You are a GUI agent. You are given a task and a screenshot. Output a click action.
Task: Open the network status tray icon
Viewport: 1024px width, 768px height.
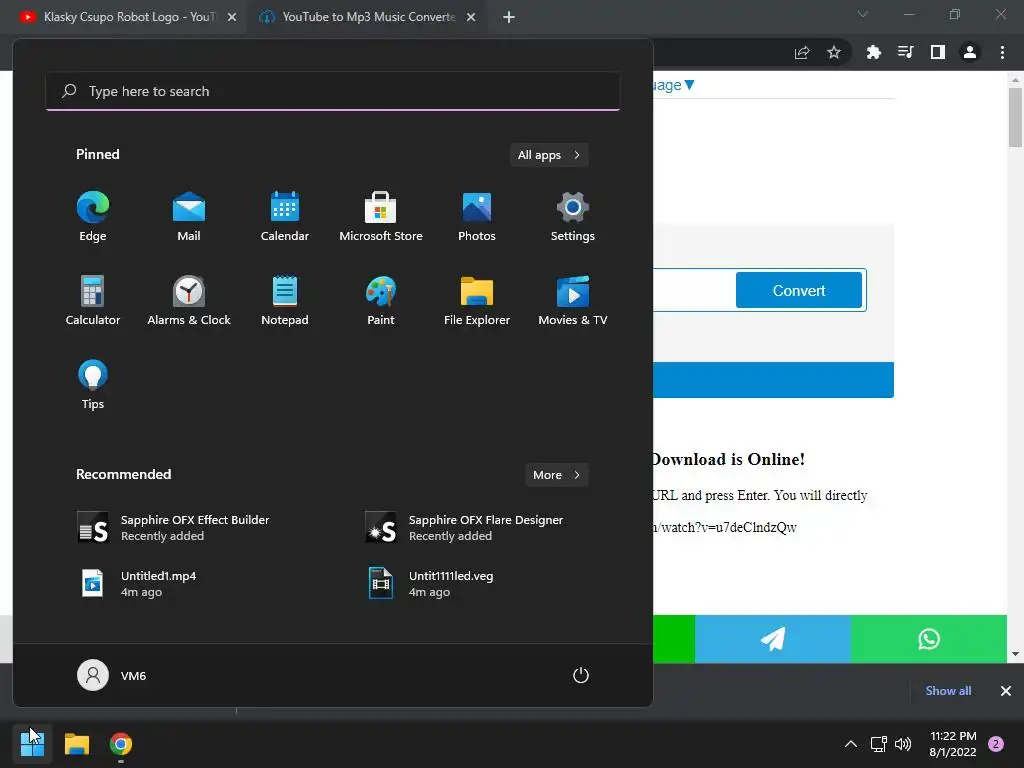878,744
